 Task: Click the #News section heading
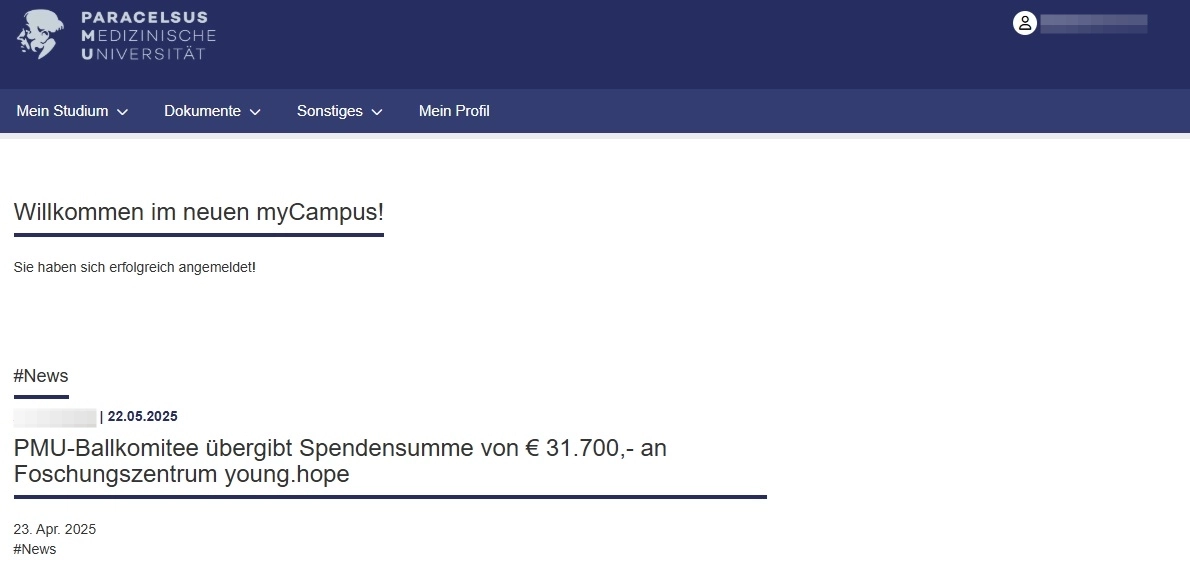point(41,376)
